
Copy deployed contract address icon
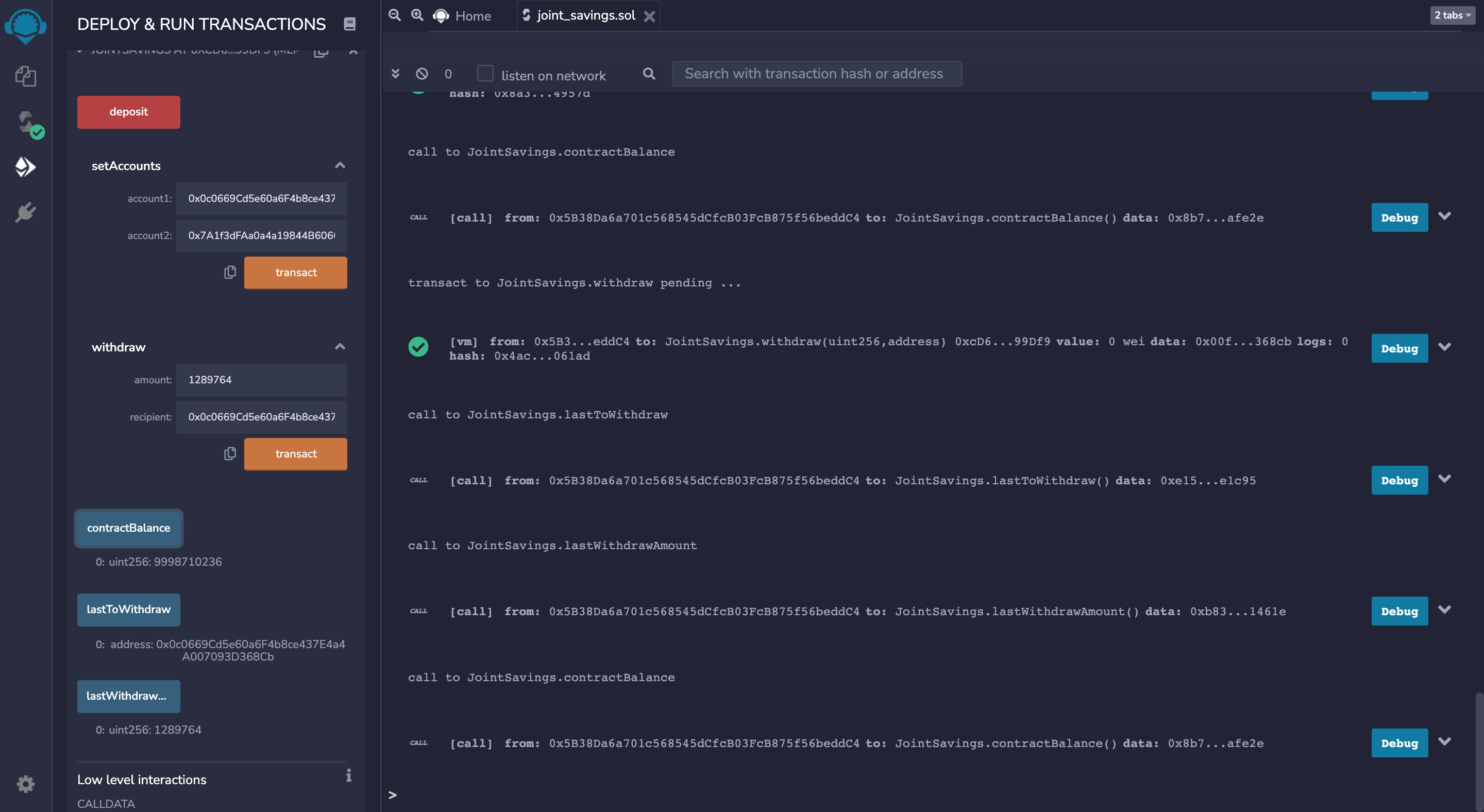[x=321, y=53]
